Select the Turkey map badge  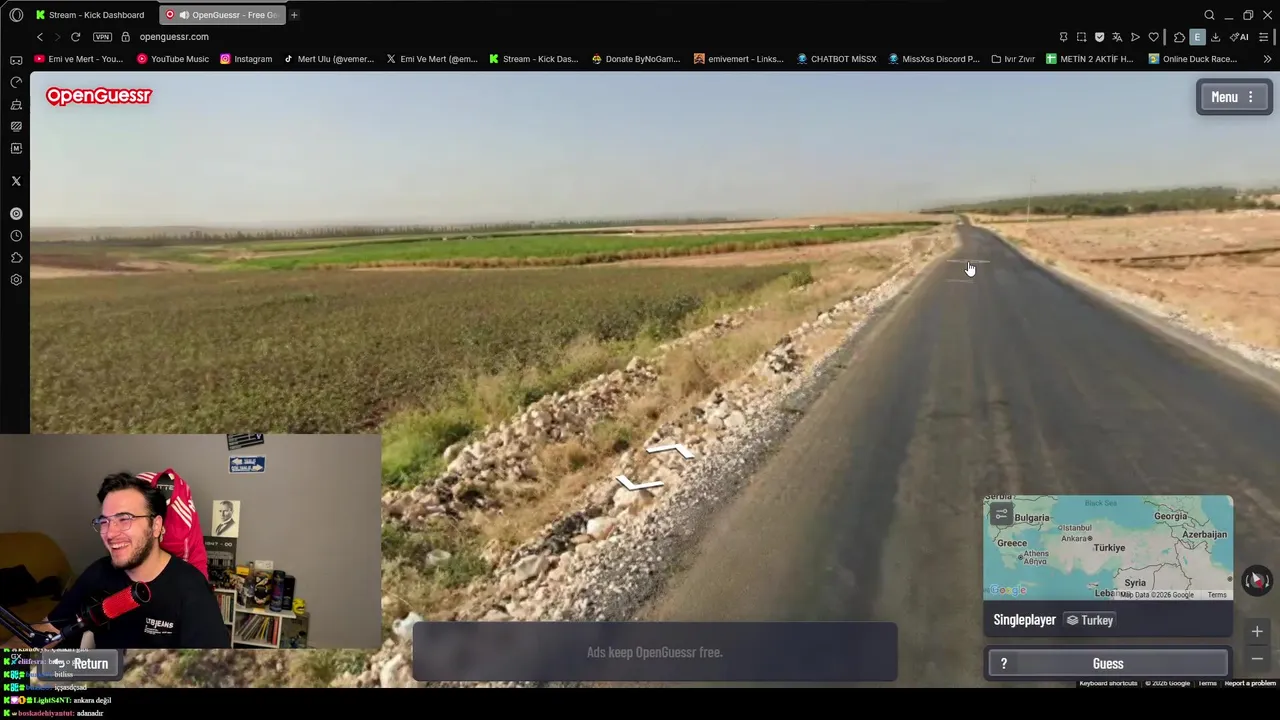click(x=1089, y=620)
